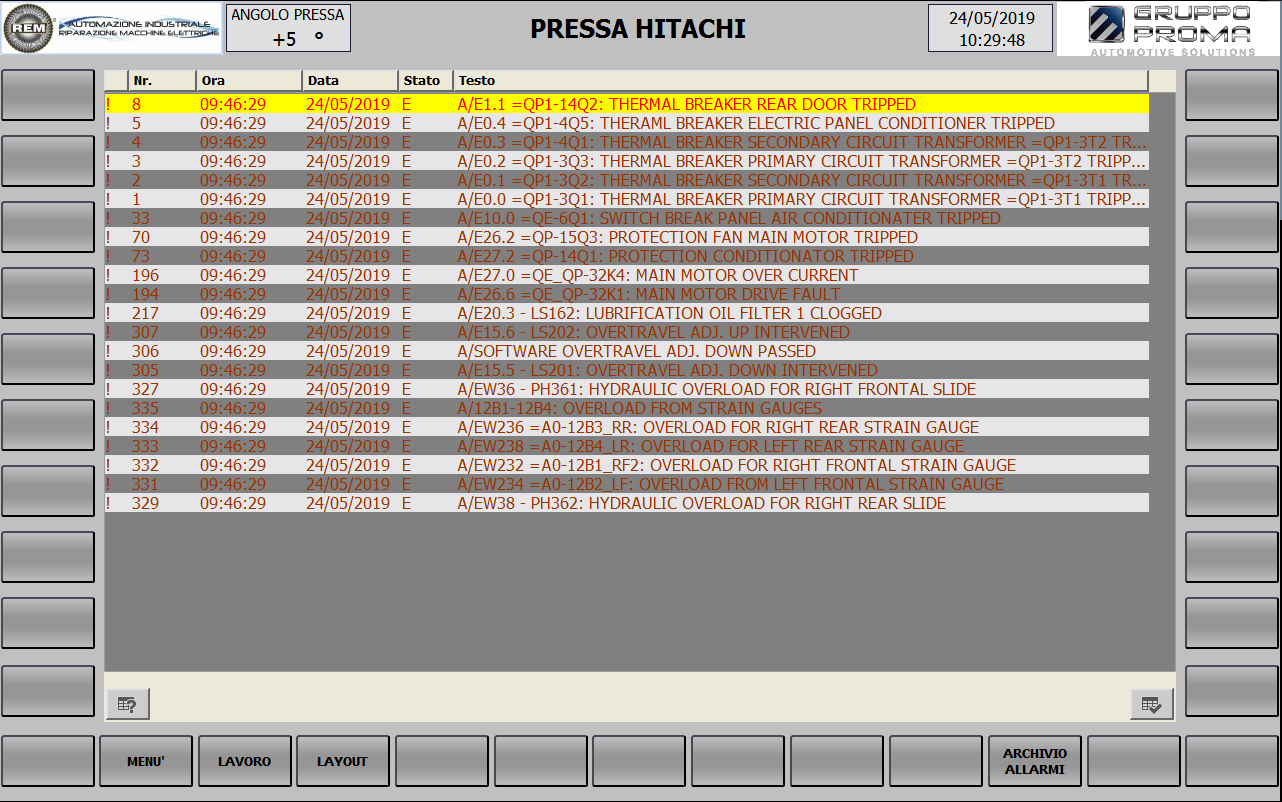Open the LAVORO page
Screen dimensions: 1282x802
tap(244, 761)
